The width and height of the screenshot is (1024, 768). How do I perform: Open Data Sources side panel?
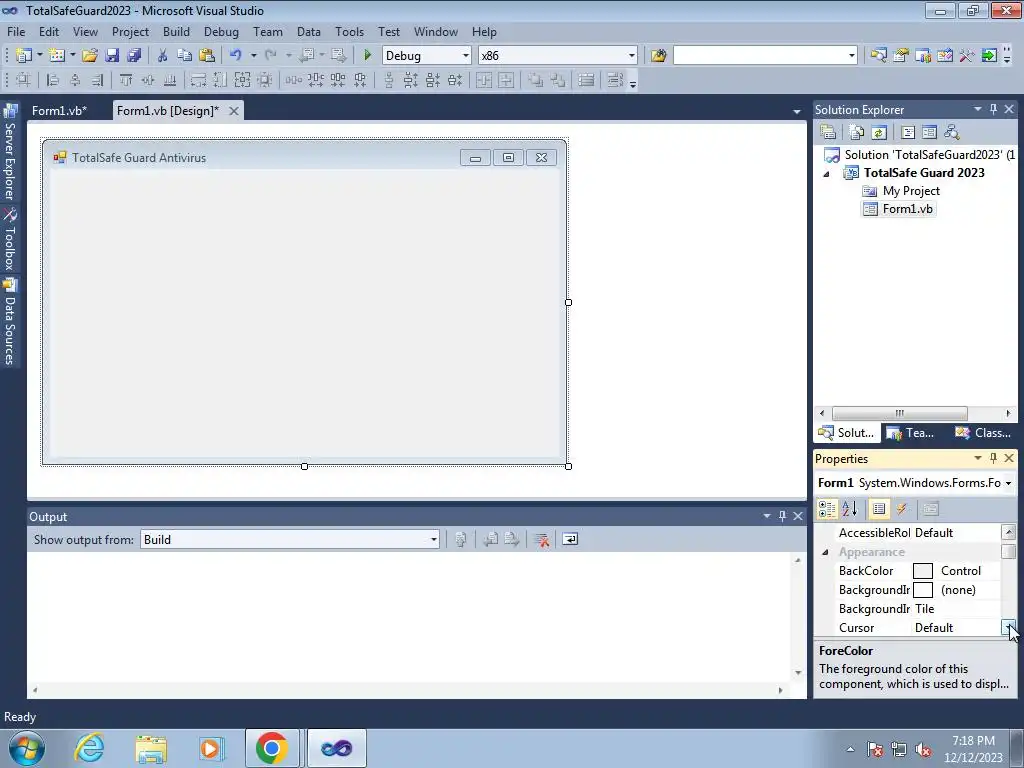[x=10, y=323]
